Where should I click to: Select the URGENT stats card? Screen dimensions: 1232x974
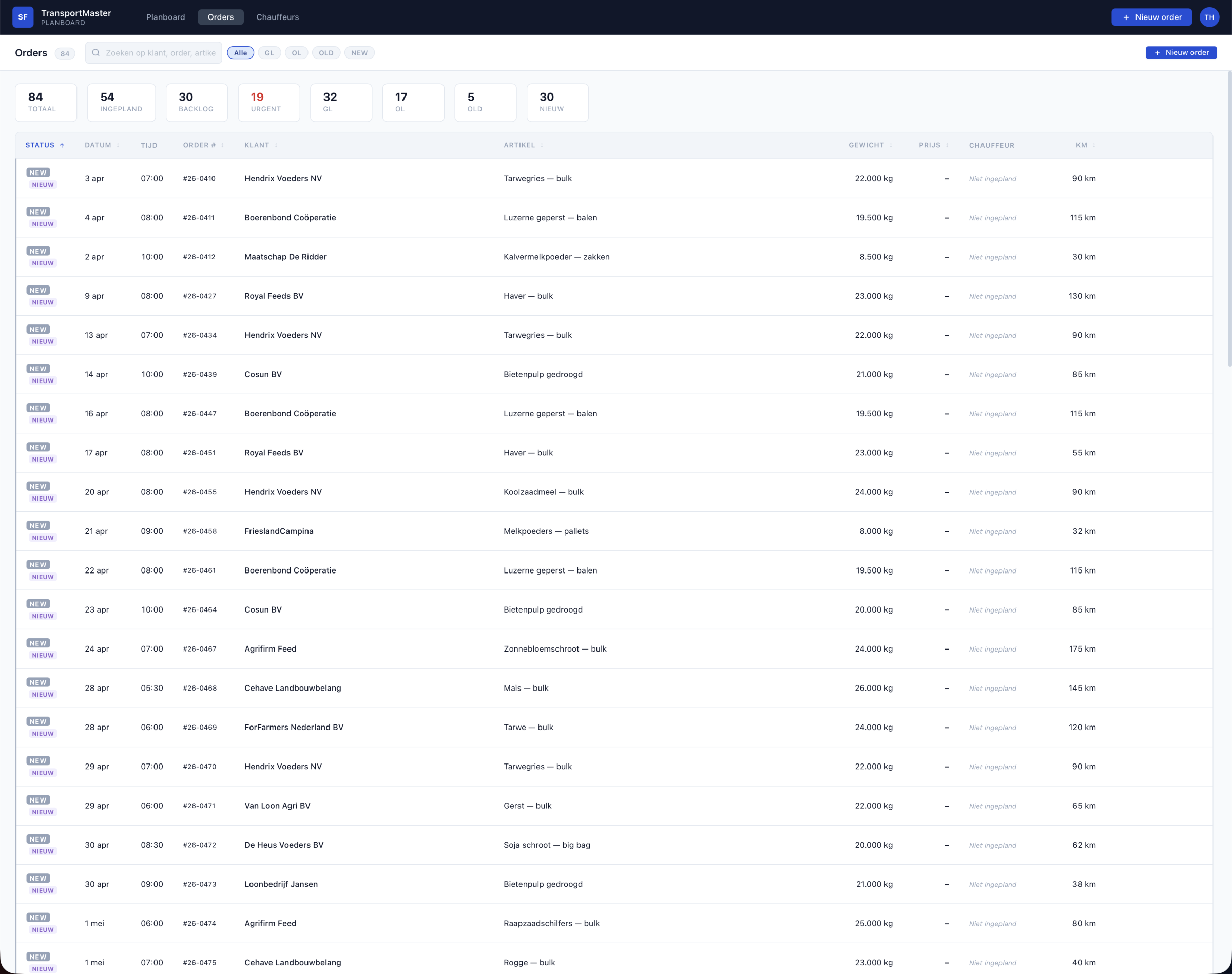[268, 102]
